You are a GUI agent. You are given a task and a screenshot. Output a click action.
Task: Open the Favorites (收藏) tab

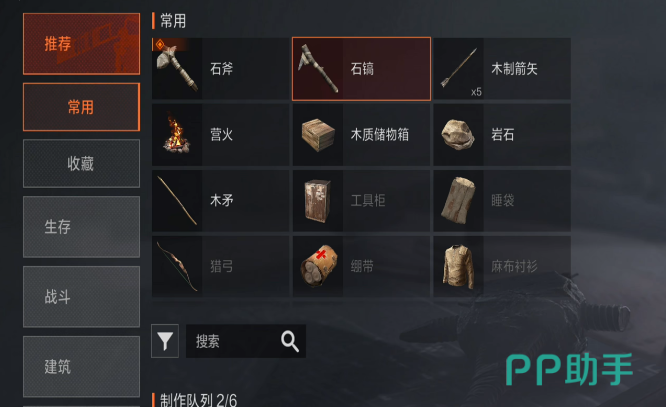pos(81,164)
